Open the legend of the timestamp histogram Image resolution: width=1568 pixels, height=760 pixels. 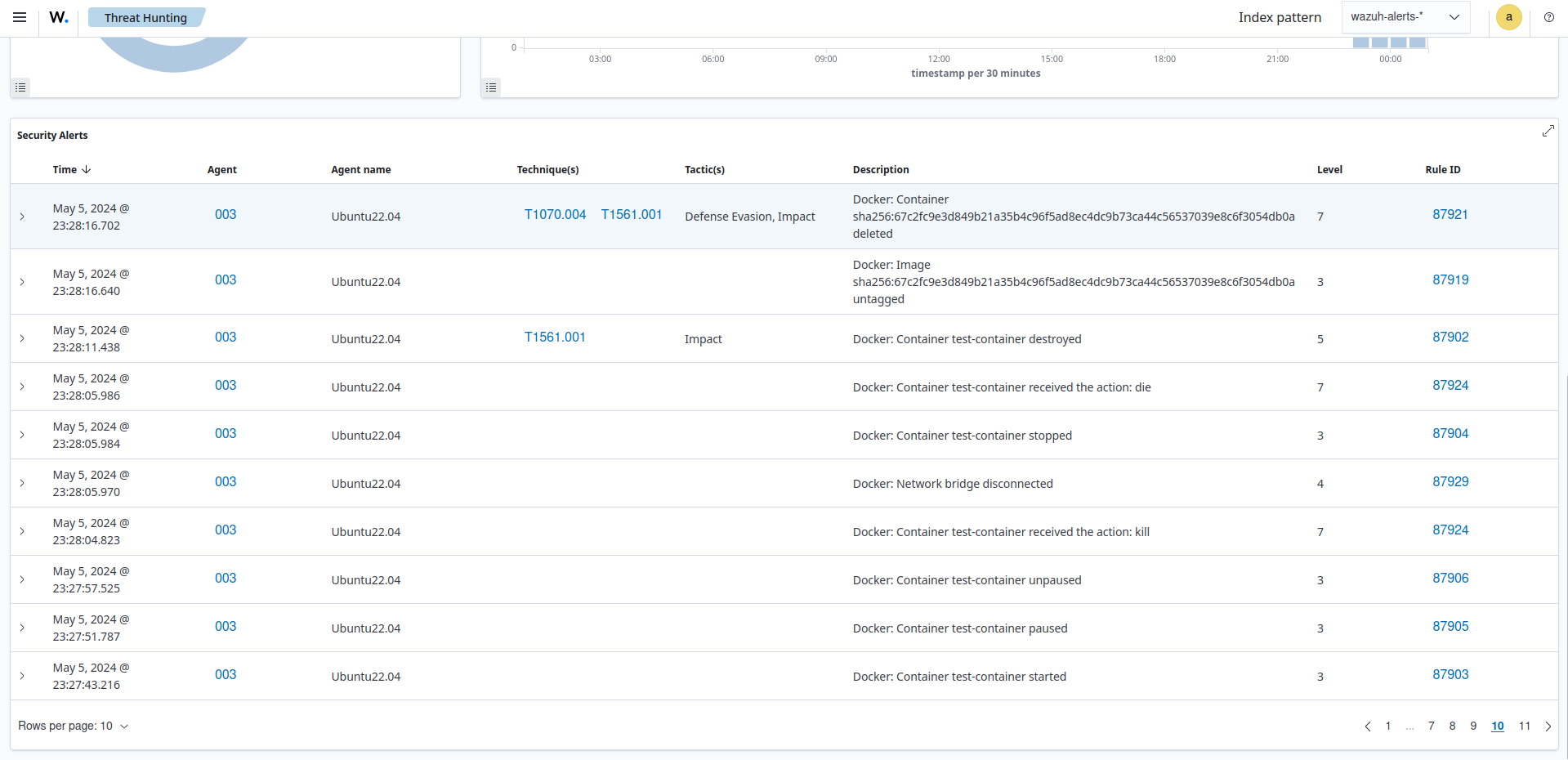(x=490, y=87)
